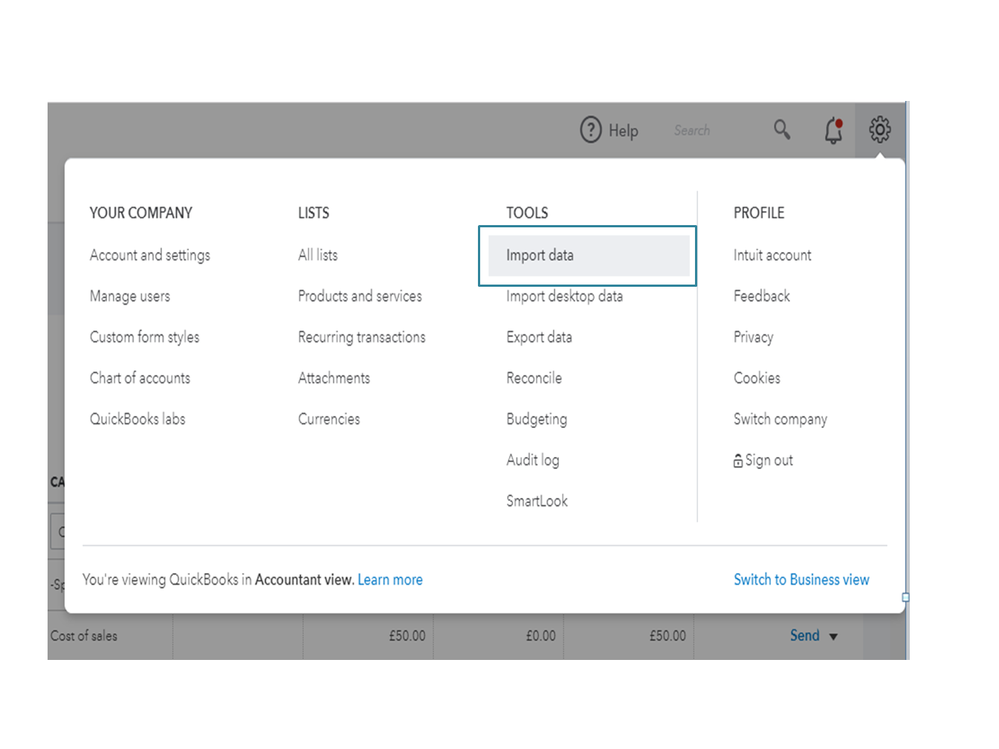Expand the dropdown arrow beside Send
The image size is (999, 749).
tap(833, 636)
